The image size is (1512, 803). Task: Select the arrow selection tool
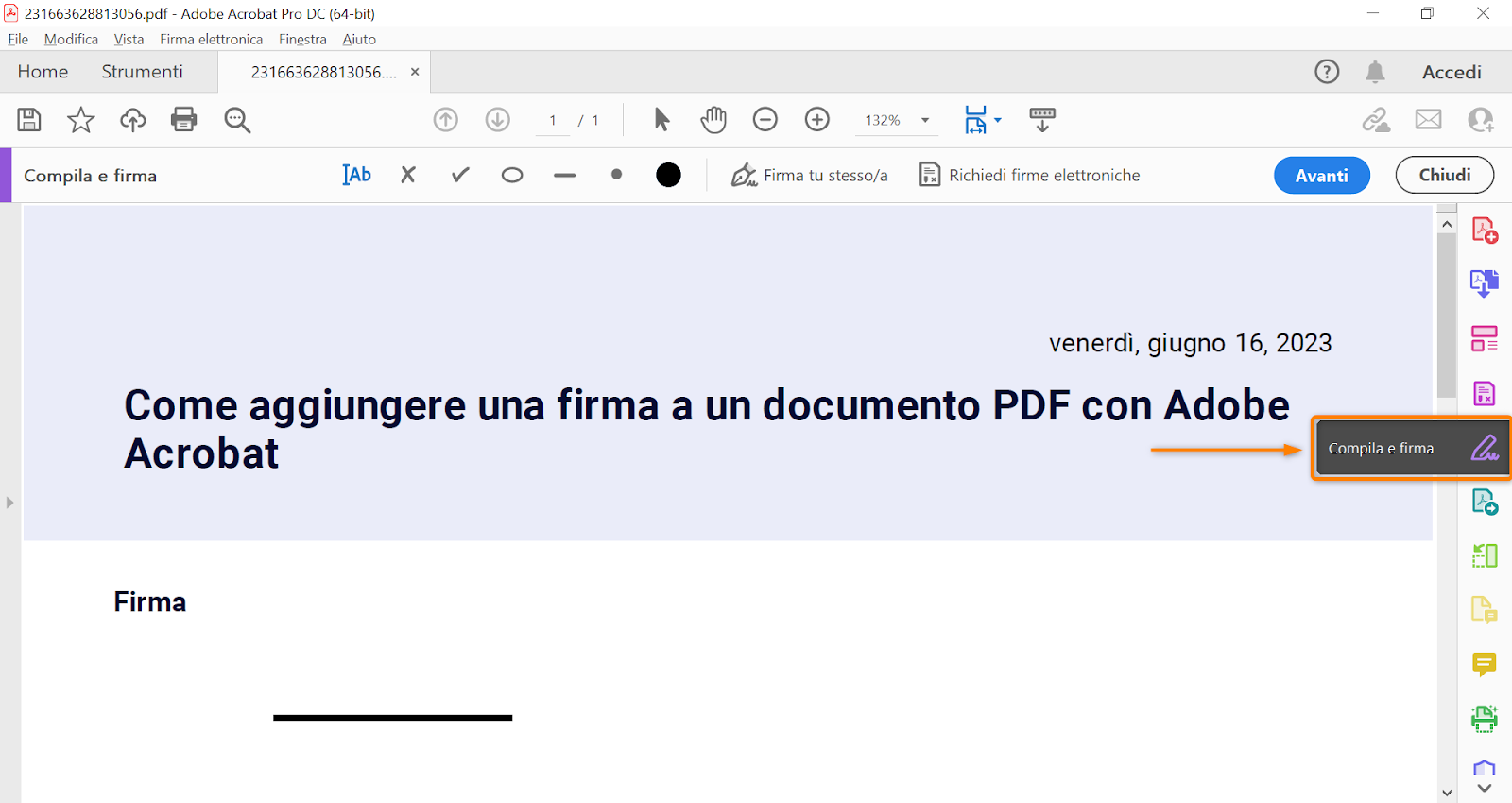click(661, 120)
